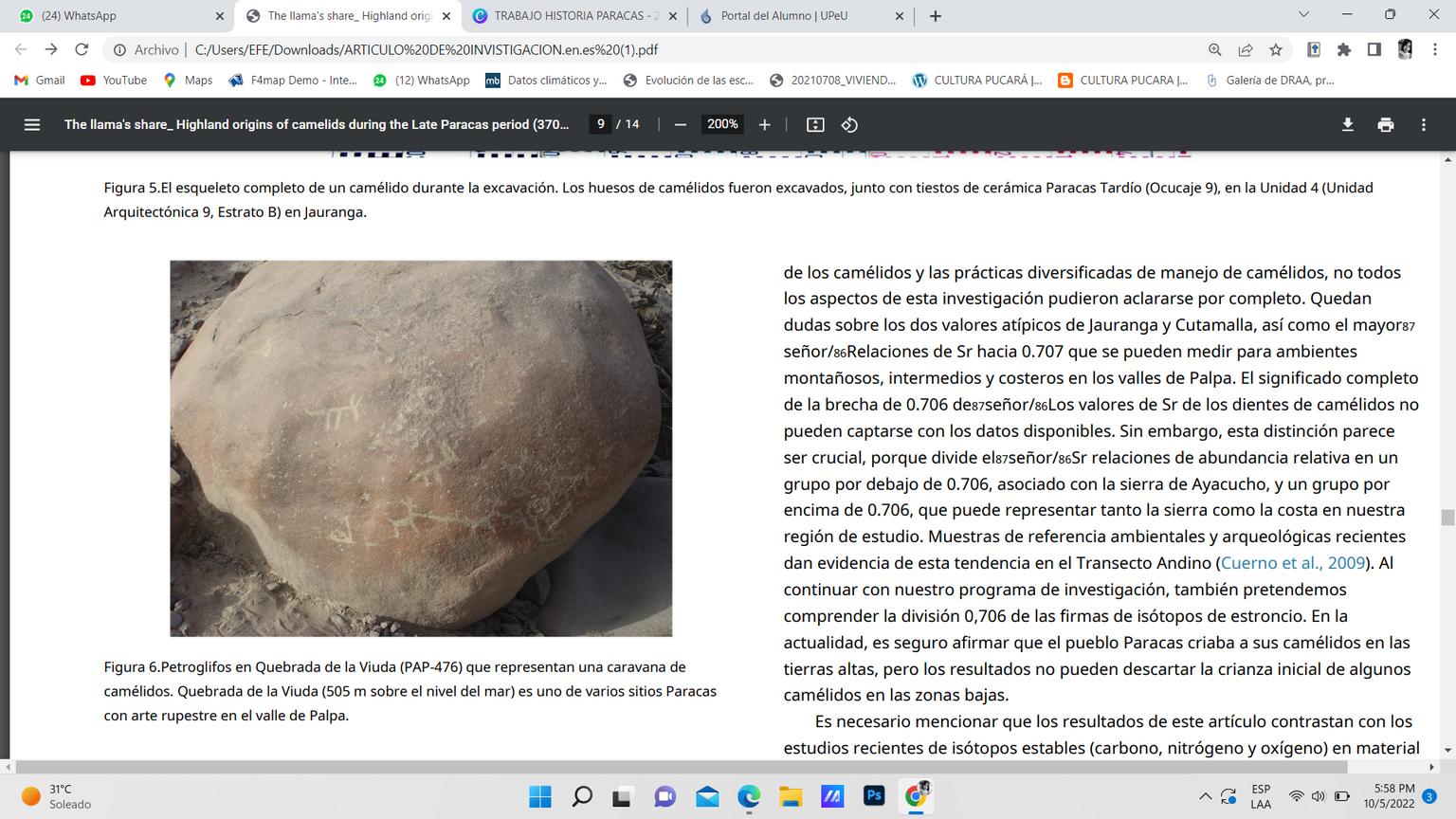Image resolution: width=1456 pixels, height=819 pixels.
Task: Follow Cuerno et al., 2009 citation link
Action: [1293, 563]
